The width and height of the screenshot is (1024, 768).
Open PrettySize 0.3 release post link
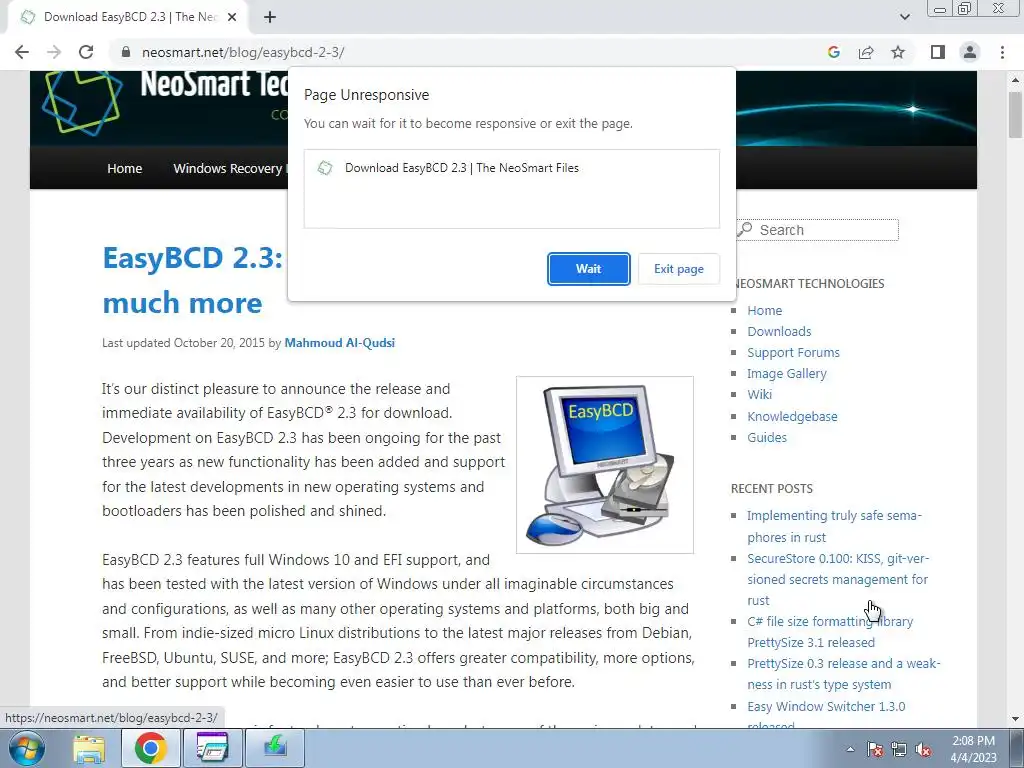[x=843, y=674]
